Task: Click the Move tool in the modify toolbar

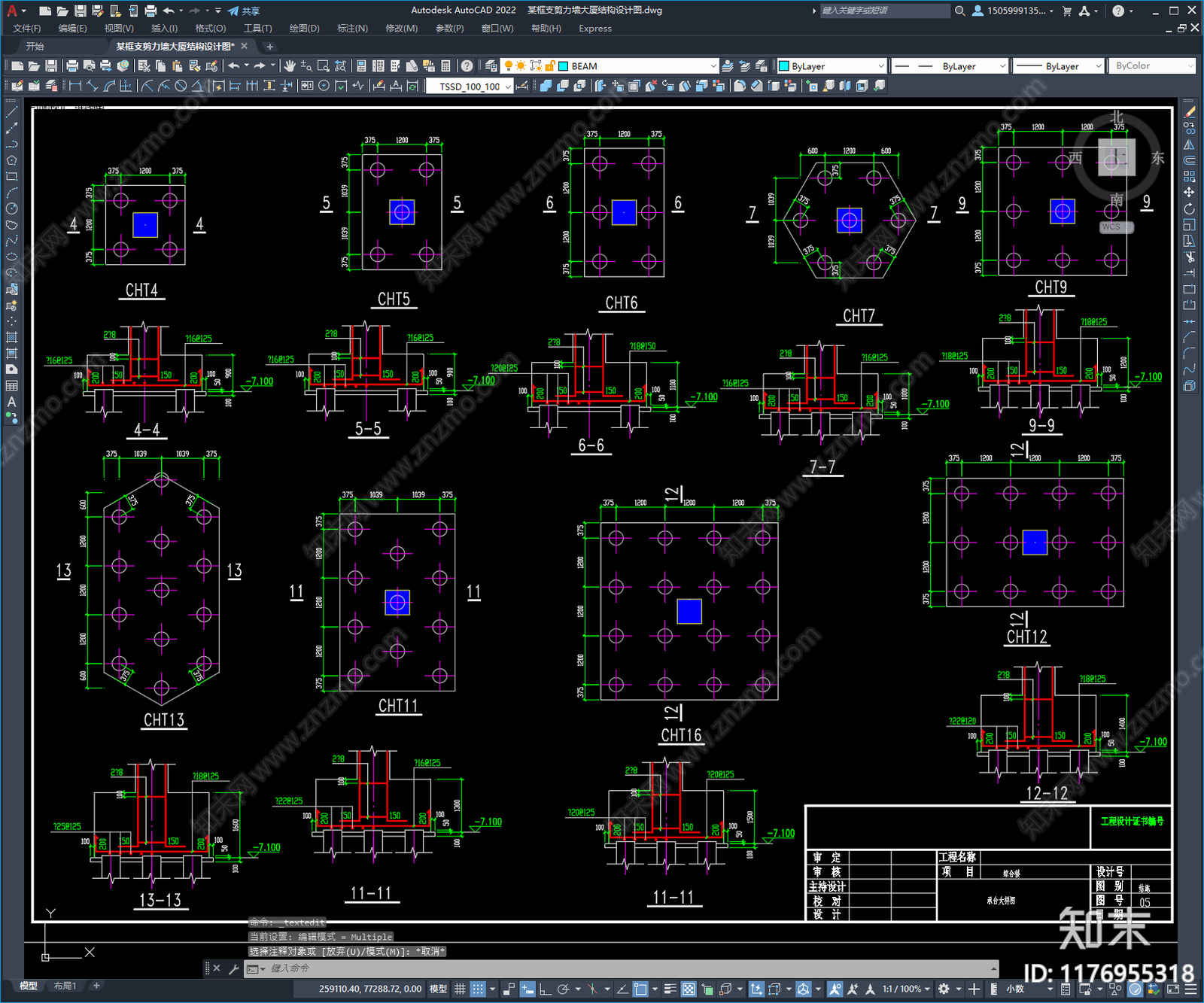Action: pyautogui.click(x=1189, y=193)
